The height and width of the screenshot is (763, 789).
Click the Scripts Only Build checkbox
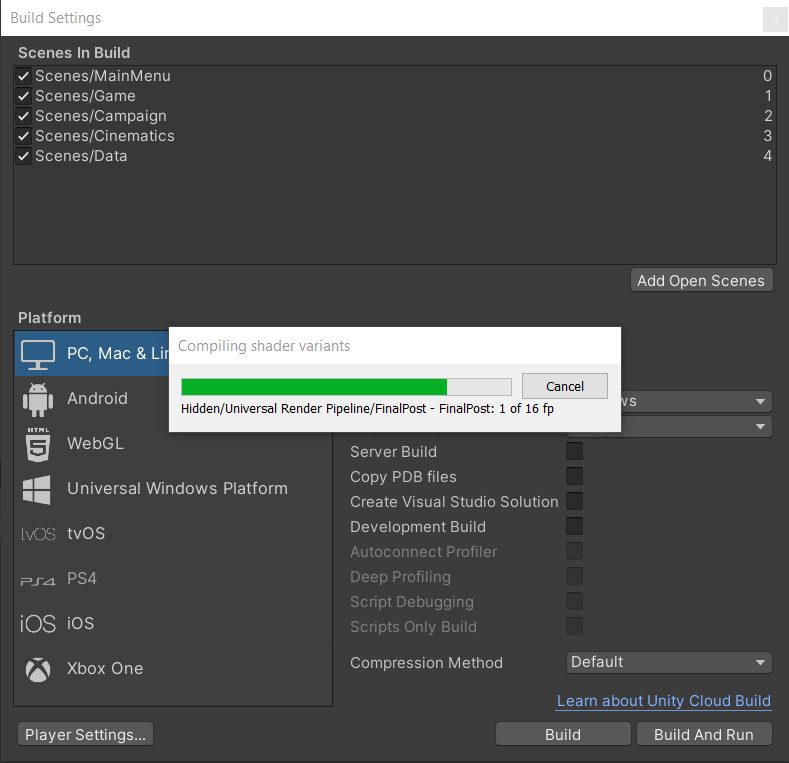pyautogui.click(x=574, y=626)
